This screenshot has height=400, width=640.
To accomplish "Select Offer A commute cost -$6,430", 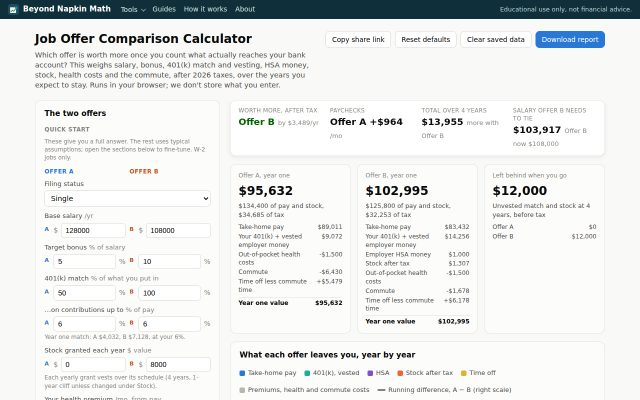I will point(331,272).
